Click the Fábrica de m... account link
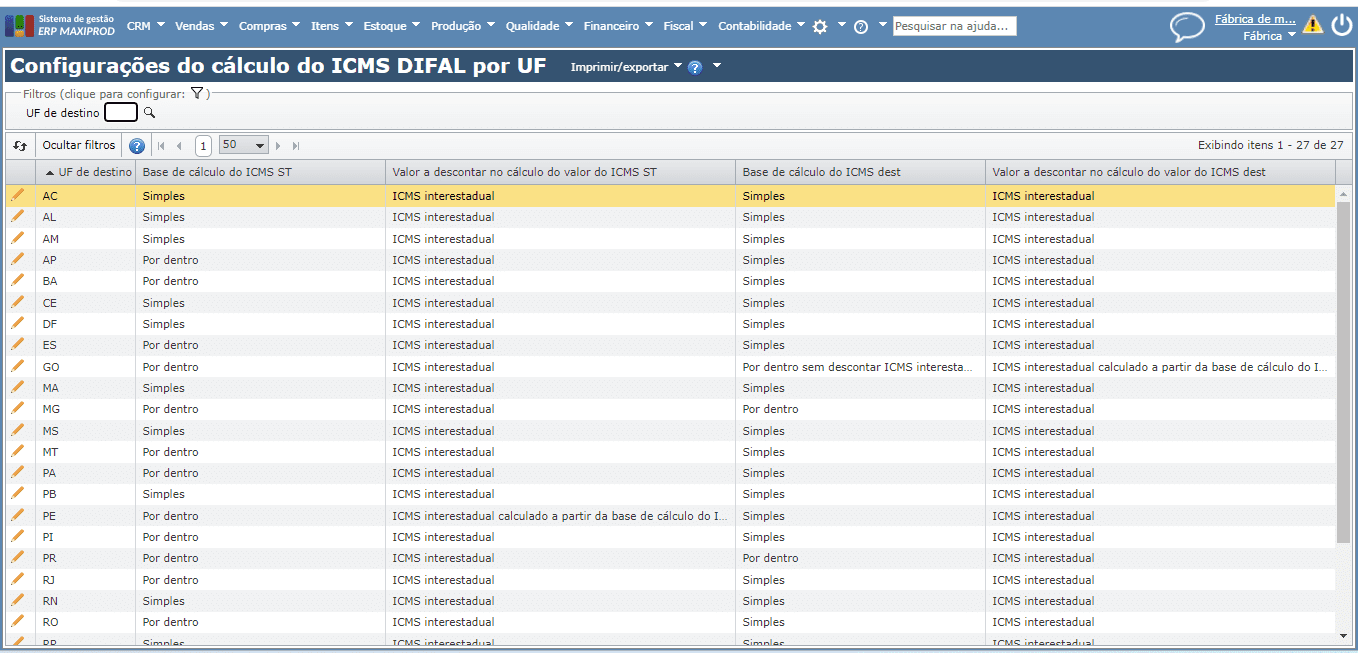Image resolution: width=1358 pixels, height=653 pixels. click(x=1255, y=18)
